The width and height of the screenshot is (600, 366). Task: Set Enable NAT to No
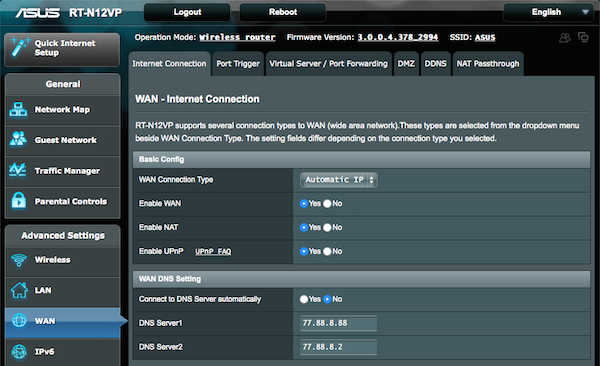tap(327, 227)
